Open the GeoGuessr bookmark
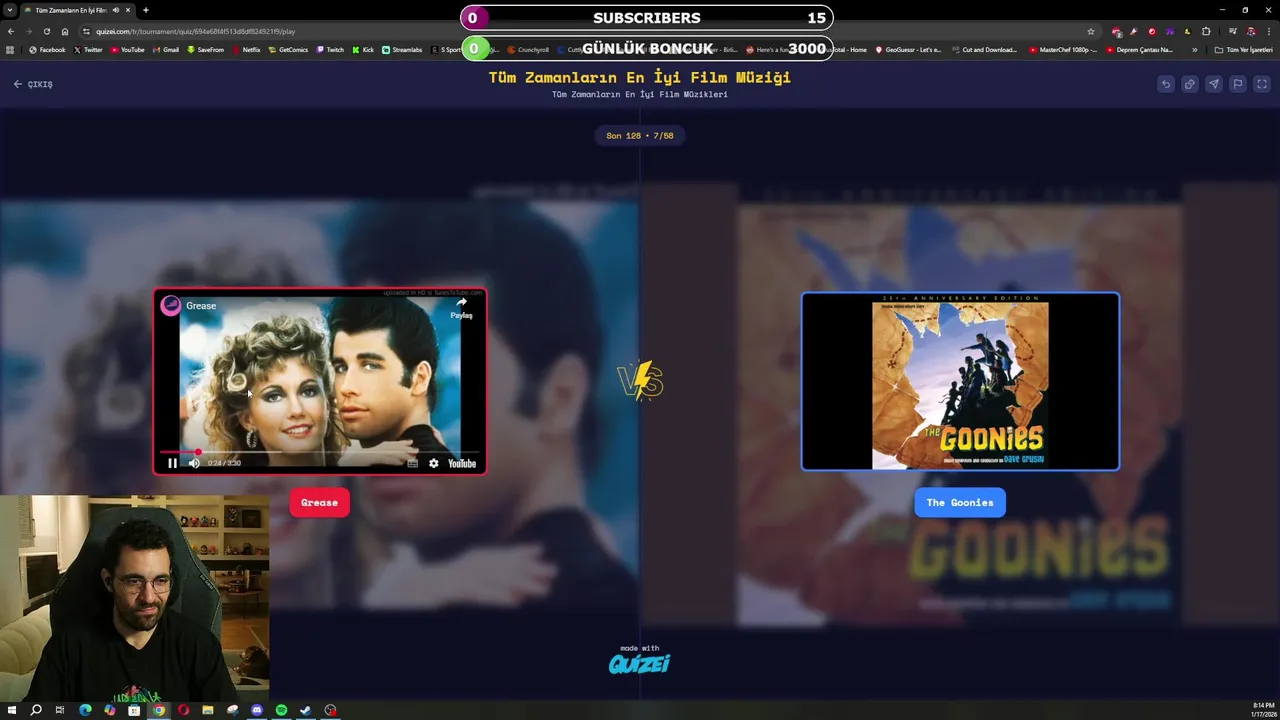This screenshot has width=1280, height=720. click(909, 49)
